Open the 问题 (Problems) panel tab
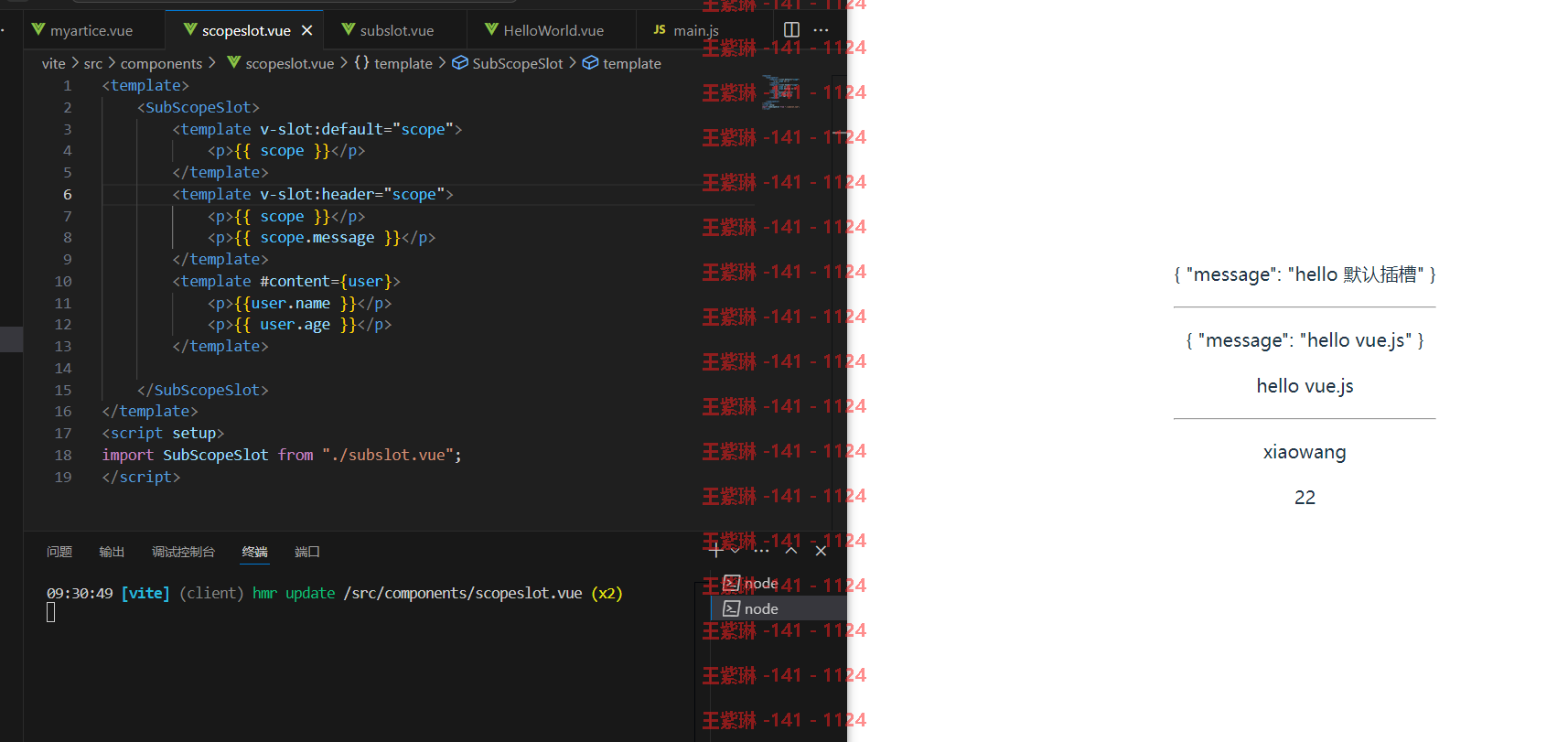 (59, 552)
